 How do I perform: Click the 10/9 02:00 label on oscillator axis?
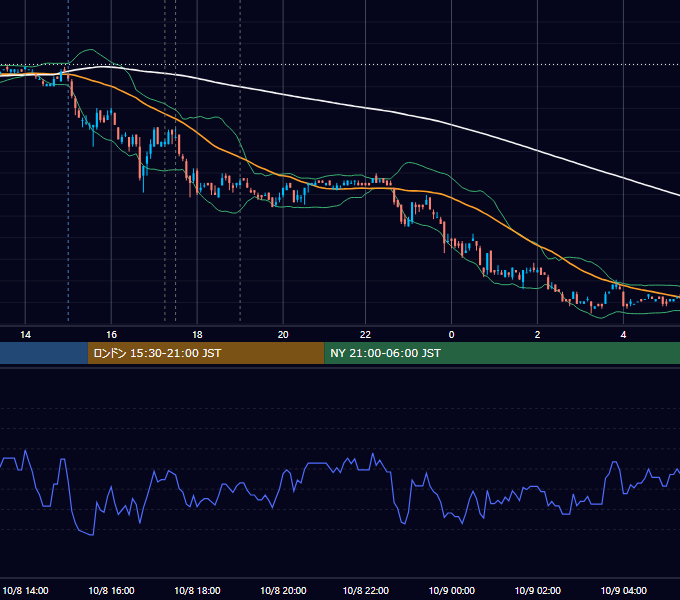pyautogui.click(x=537, y=590)
